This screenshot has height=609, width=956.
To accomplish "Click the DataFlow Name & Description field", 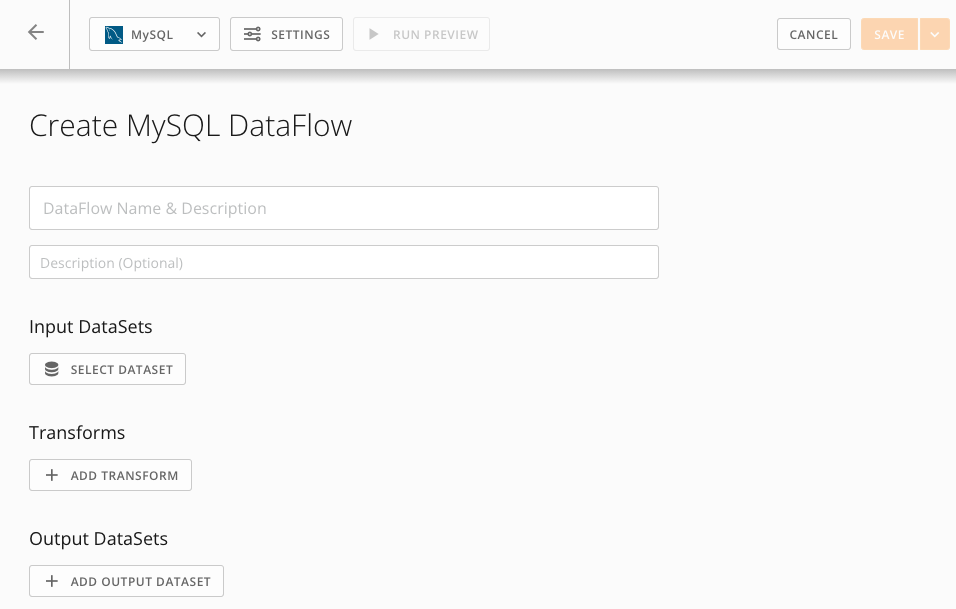I will (344, 208).
